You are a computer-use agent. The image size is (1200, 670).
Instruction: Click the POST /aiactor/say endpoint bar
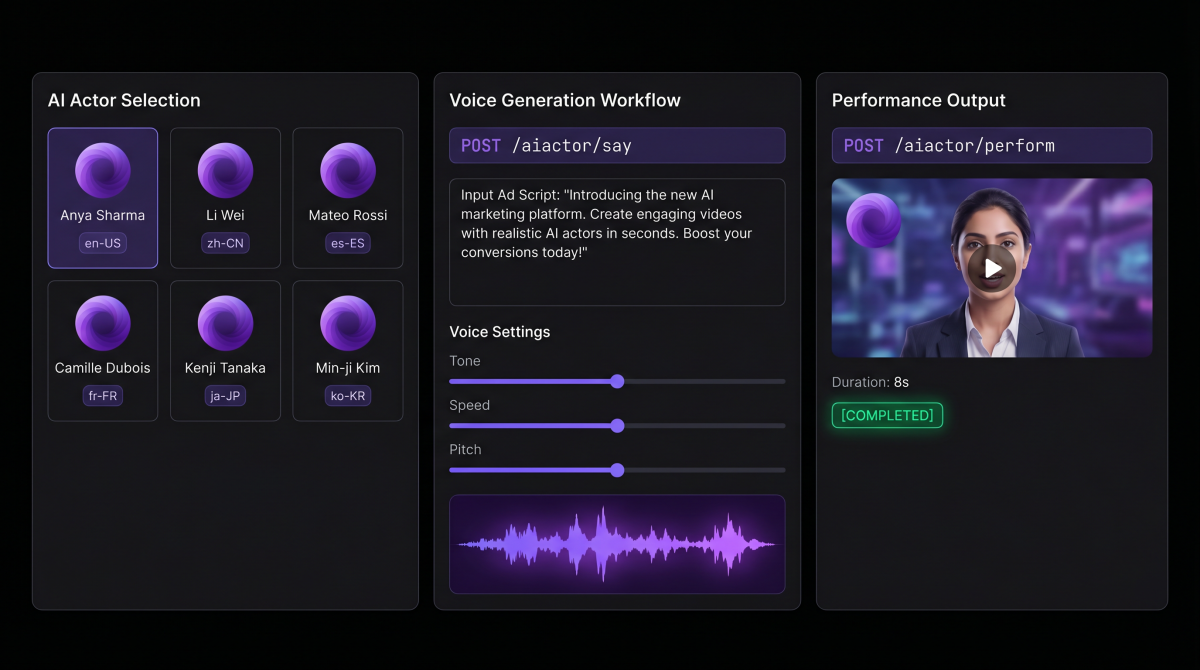pyautogui.click(x=617, y=146)
